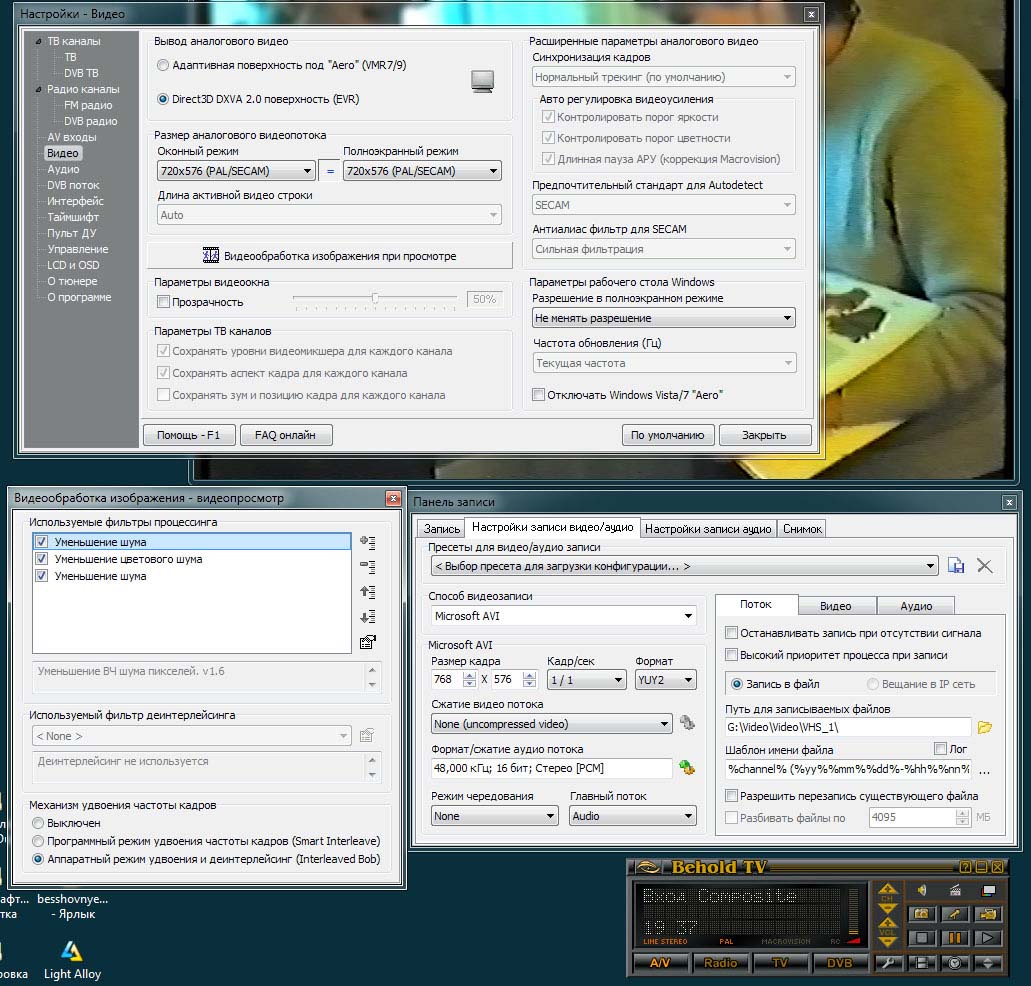Open Оконный режим resolution dropdown
The width and height of the screenshot is (1031, 986).
tap(235, 171)
